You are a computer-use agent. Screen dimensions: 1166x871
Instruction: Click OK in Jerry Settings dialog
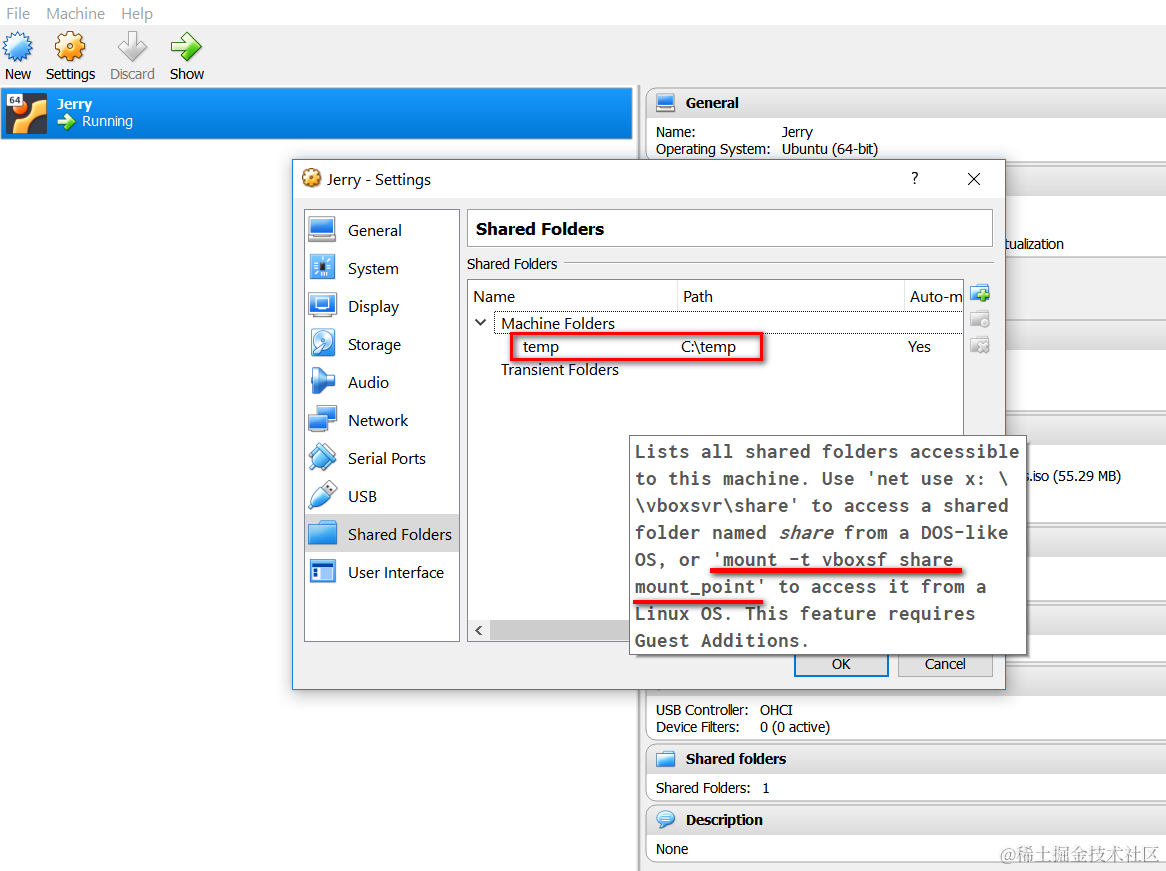click(x=841, y=664)
